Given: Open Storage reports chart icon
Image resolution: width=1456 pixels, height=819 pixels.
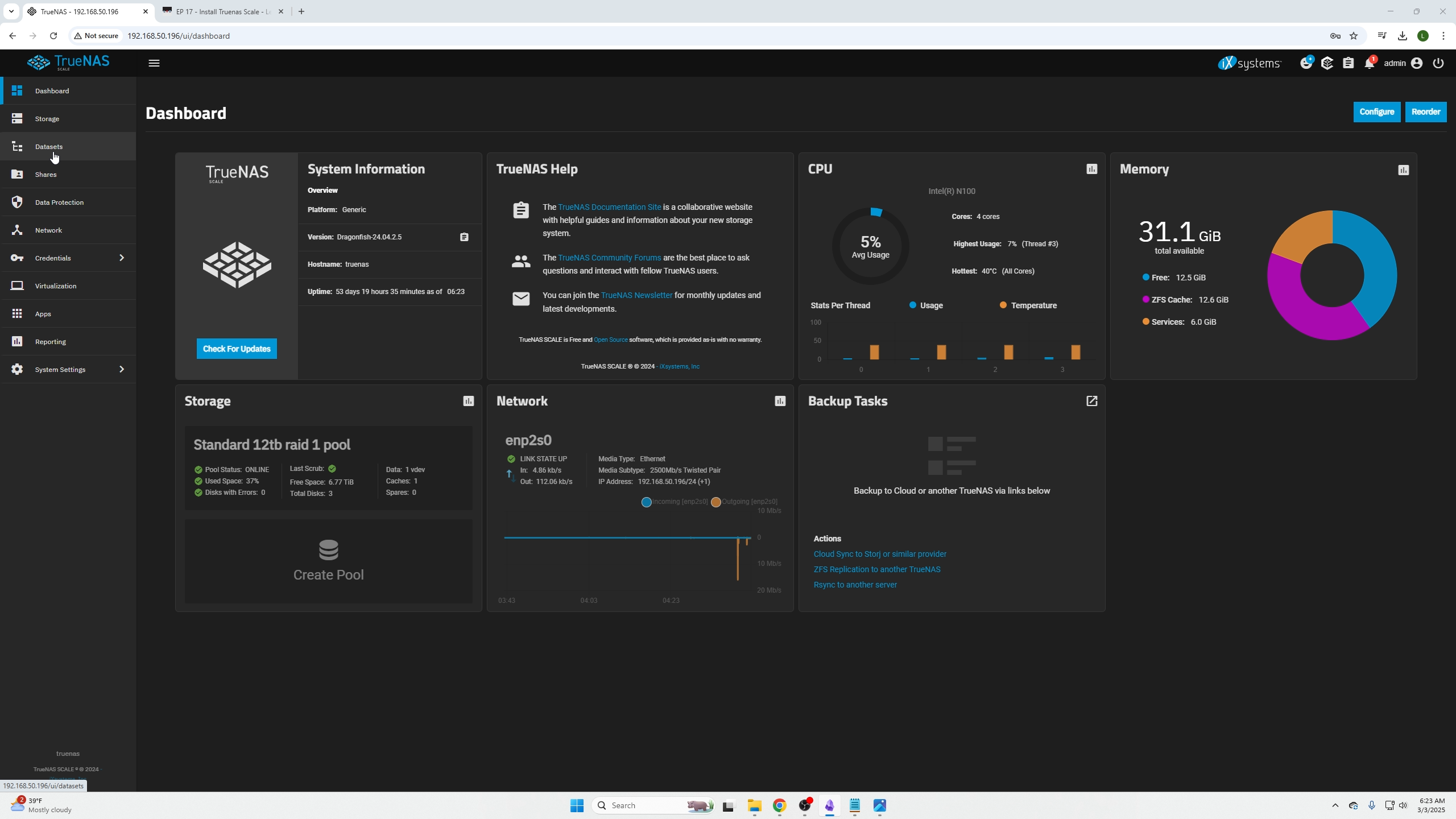Looking at the screenshot, I should (469, 401).
